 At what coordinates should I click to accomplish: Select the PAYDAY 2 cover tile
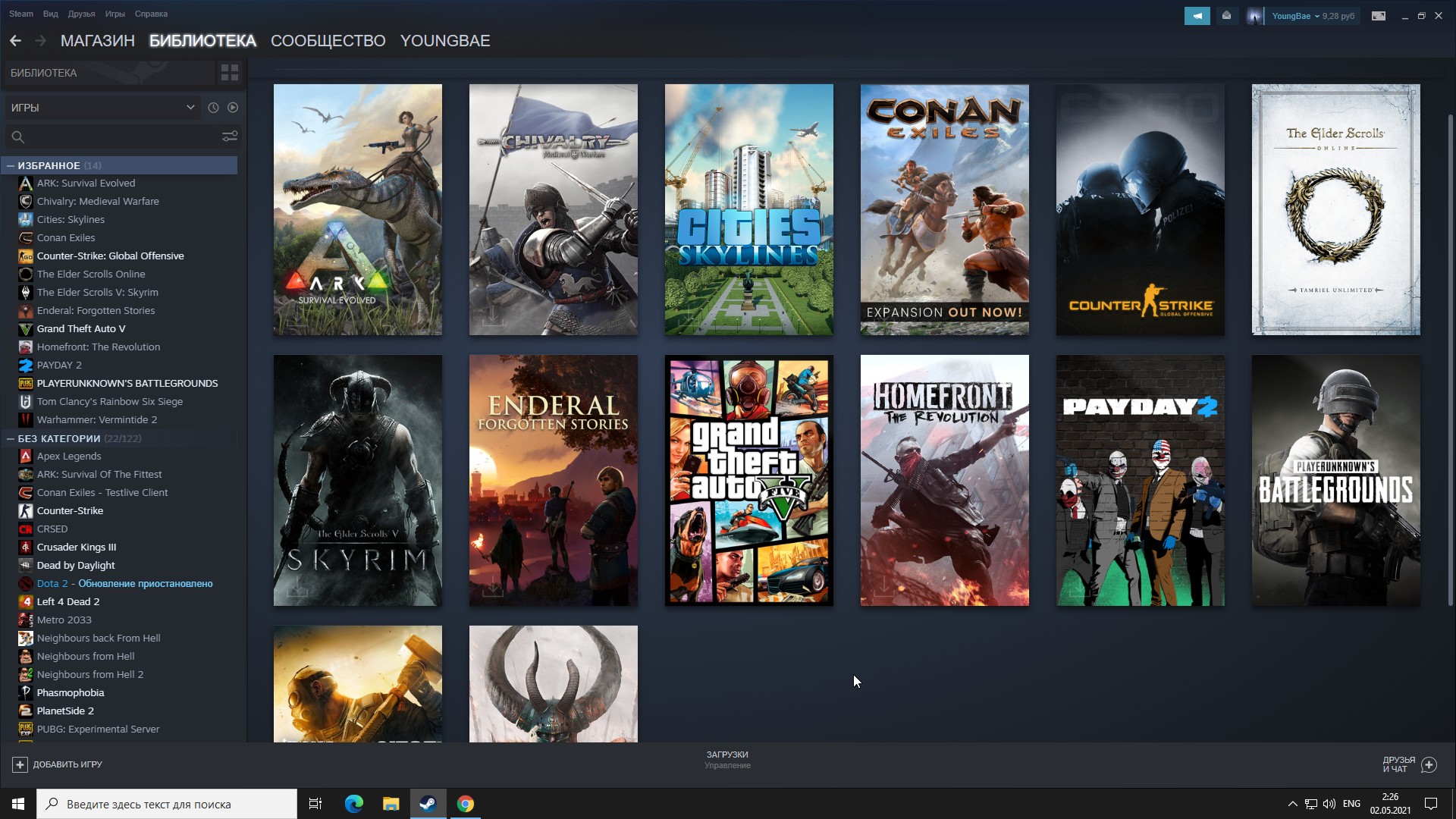pyautogui.click(x=1141, y=480)
